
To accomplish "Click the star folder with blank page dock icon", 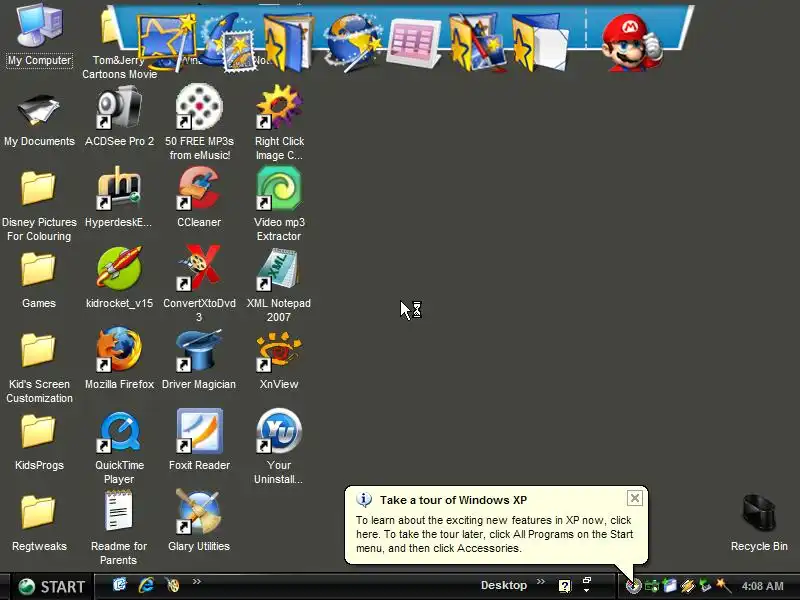I will (x=540, y=43).
